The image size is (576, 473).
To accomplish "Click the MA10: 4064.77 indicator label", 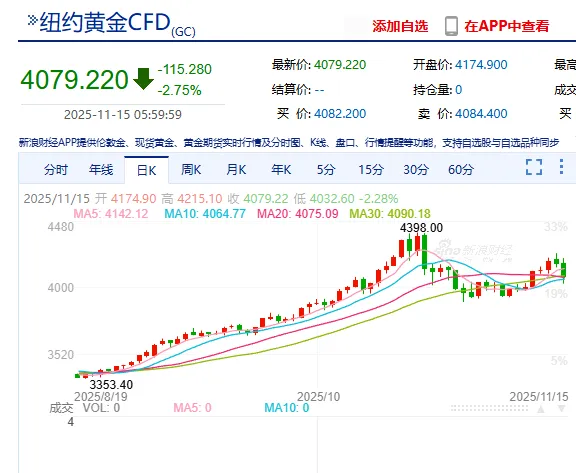I will click(205, 214).
